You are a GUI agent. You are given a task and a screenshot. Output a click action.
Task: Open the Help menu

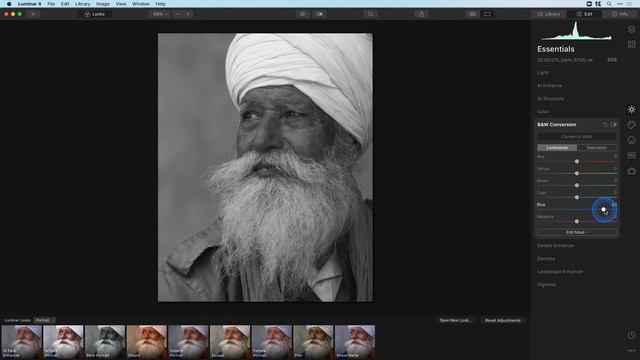point(160,4)
